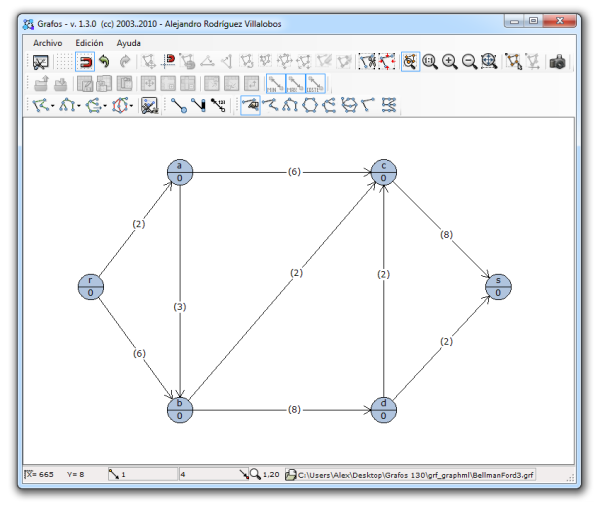The height and width of the screenshot is (506, 600).
Task: Expand the tree graph template dropdown arrow
Action: coord(78,105)
